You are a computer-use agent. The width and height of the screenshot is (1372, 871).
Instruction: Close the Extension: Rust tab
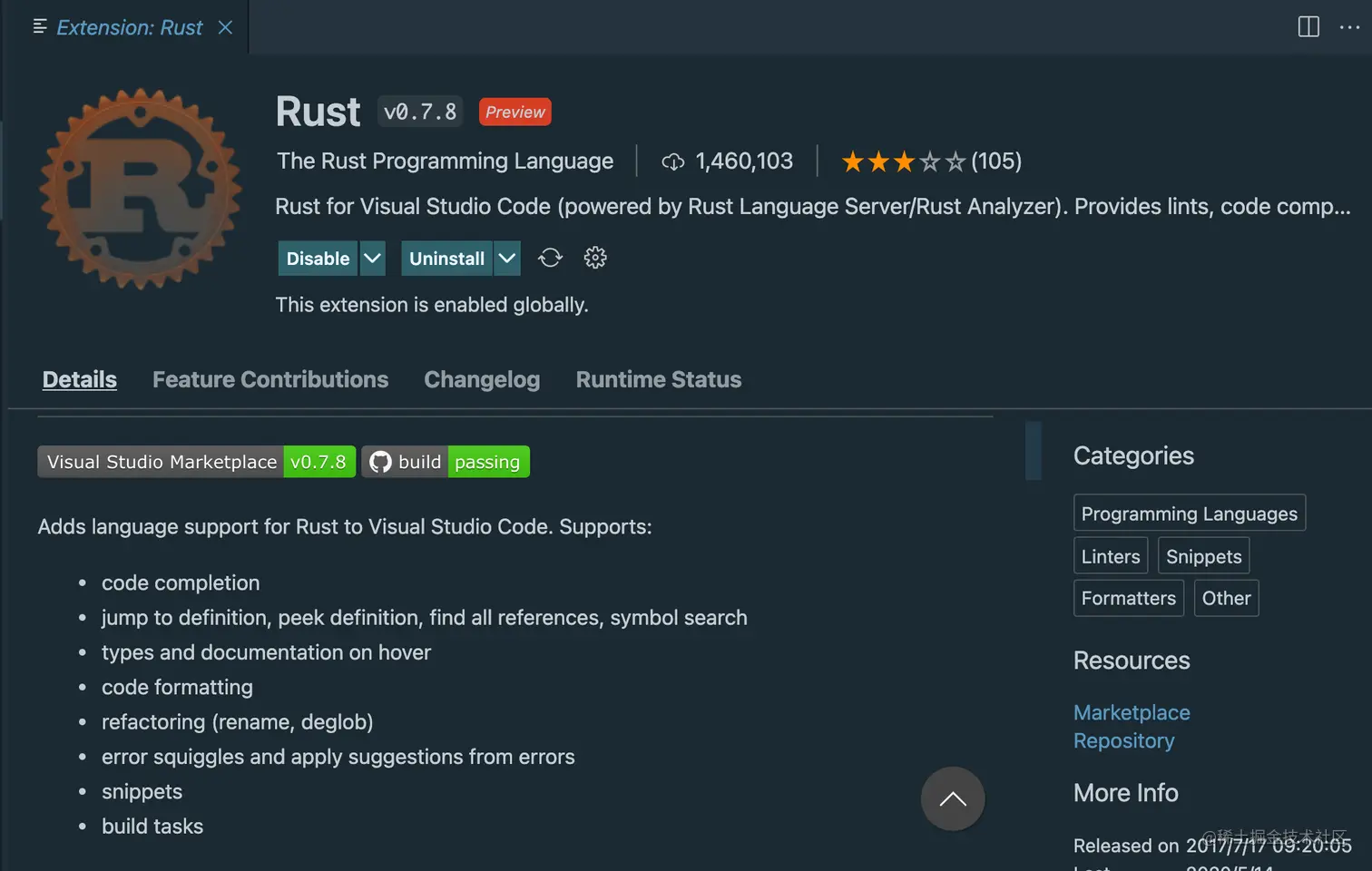225,27
